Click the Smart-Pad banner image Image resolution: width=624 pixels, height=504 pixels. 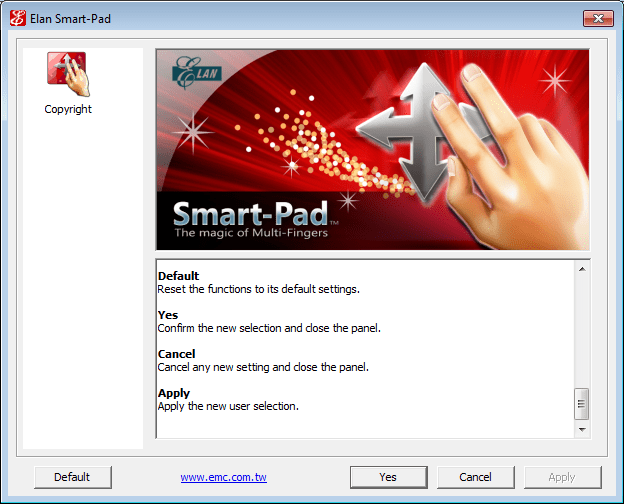(x=373, y=150)
